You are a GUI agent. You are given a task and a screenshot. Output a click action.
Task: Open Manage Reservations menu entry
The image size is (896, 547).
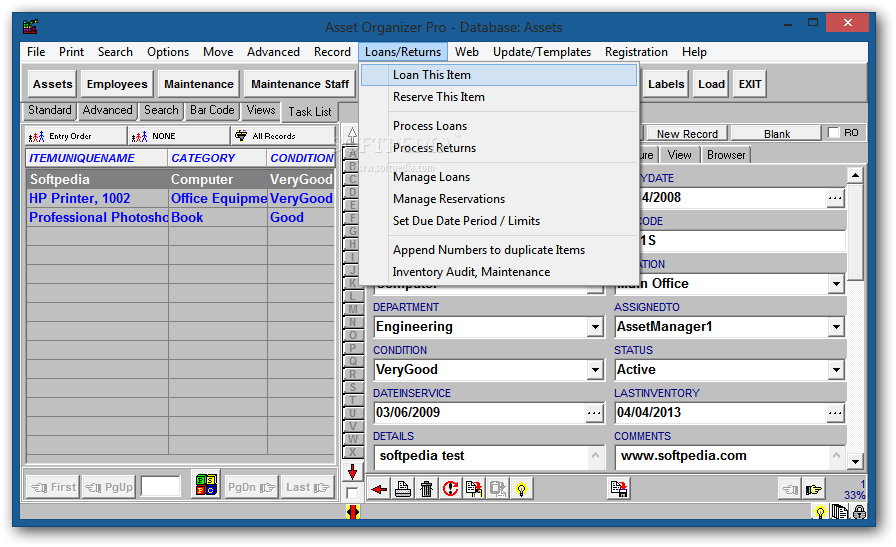click(499, 199)
